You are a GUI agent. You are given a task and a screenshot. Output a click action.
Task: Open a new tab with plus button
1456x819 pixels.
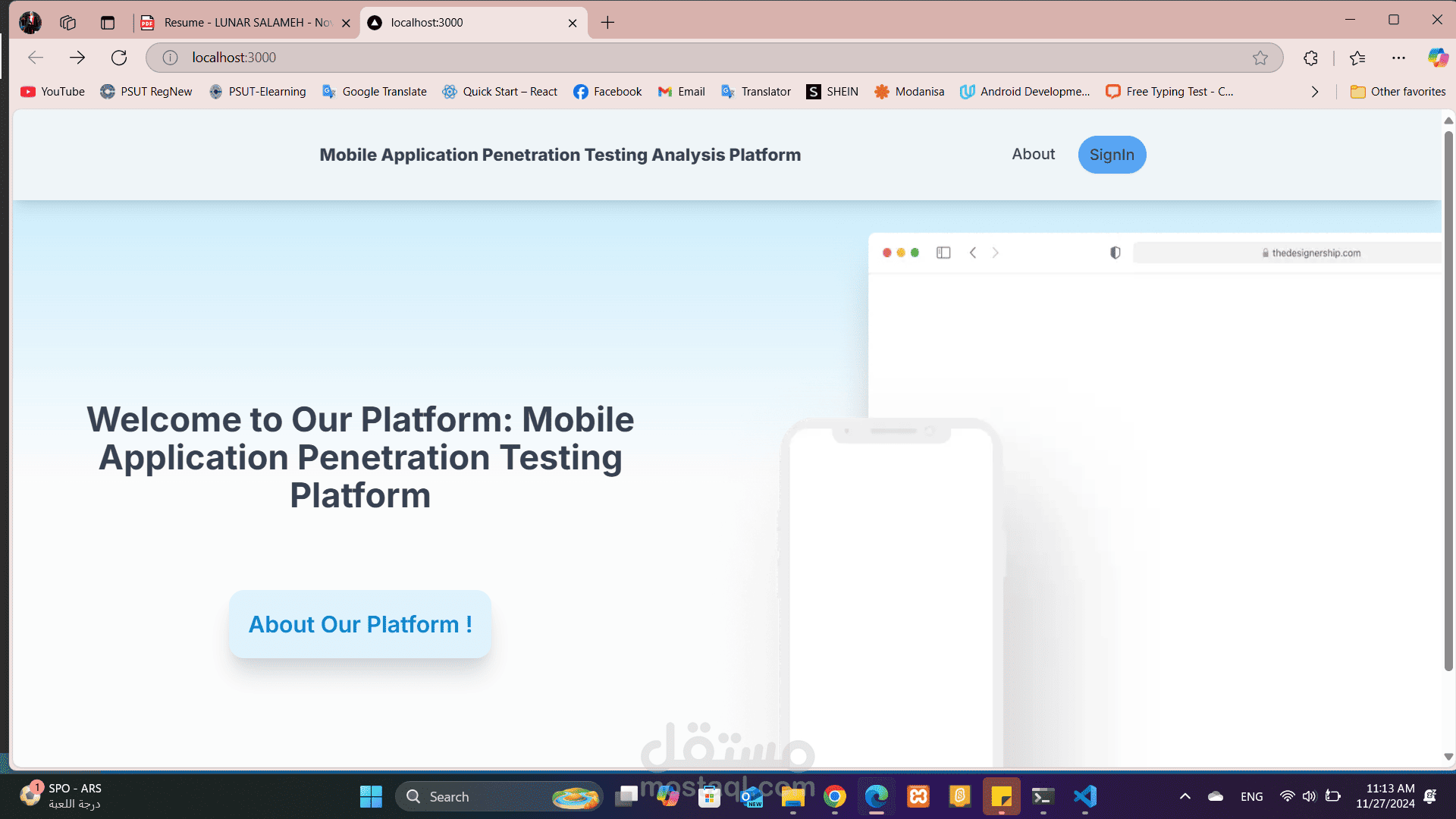607,23
